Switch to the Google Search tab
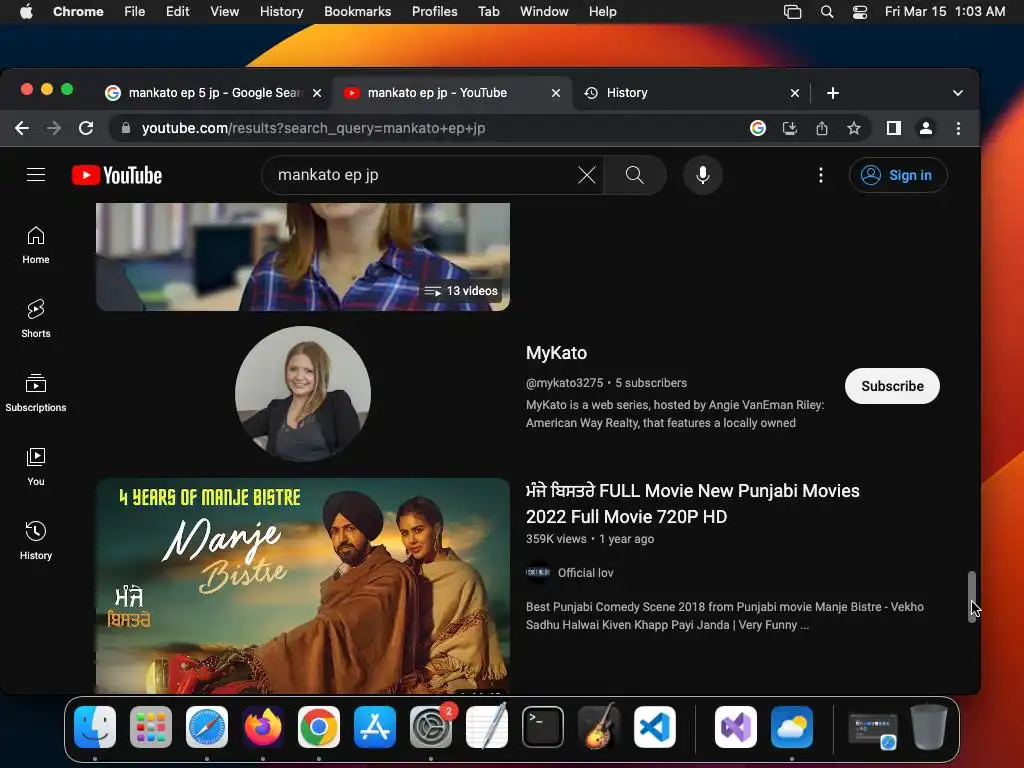The image size is (1024, 768). pyautogui.click(x=206, y=93)
